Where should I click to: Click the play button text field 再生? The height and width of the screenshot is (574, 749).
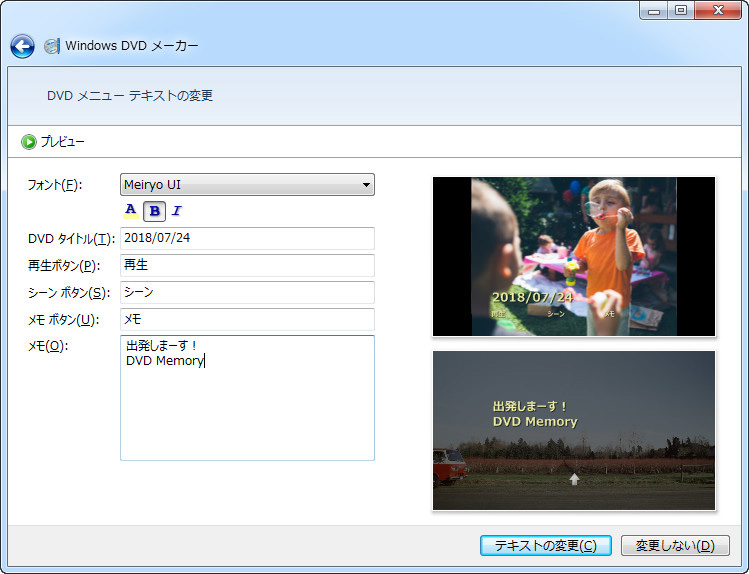pyautogui.click(x=247, y=265)
